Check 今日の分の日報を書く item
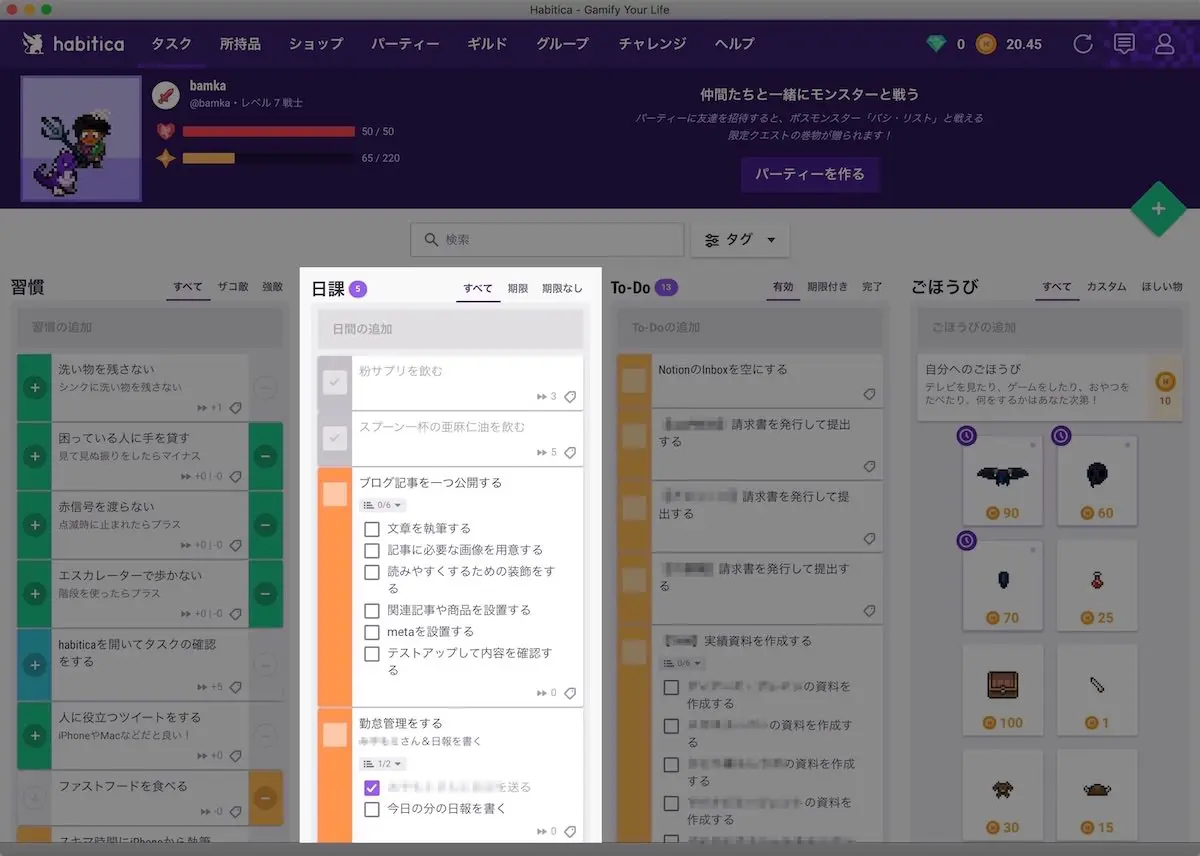1200x856 pixels. pyautogui.click(x=372, y=809)
